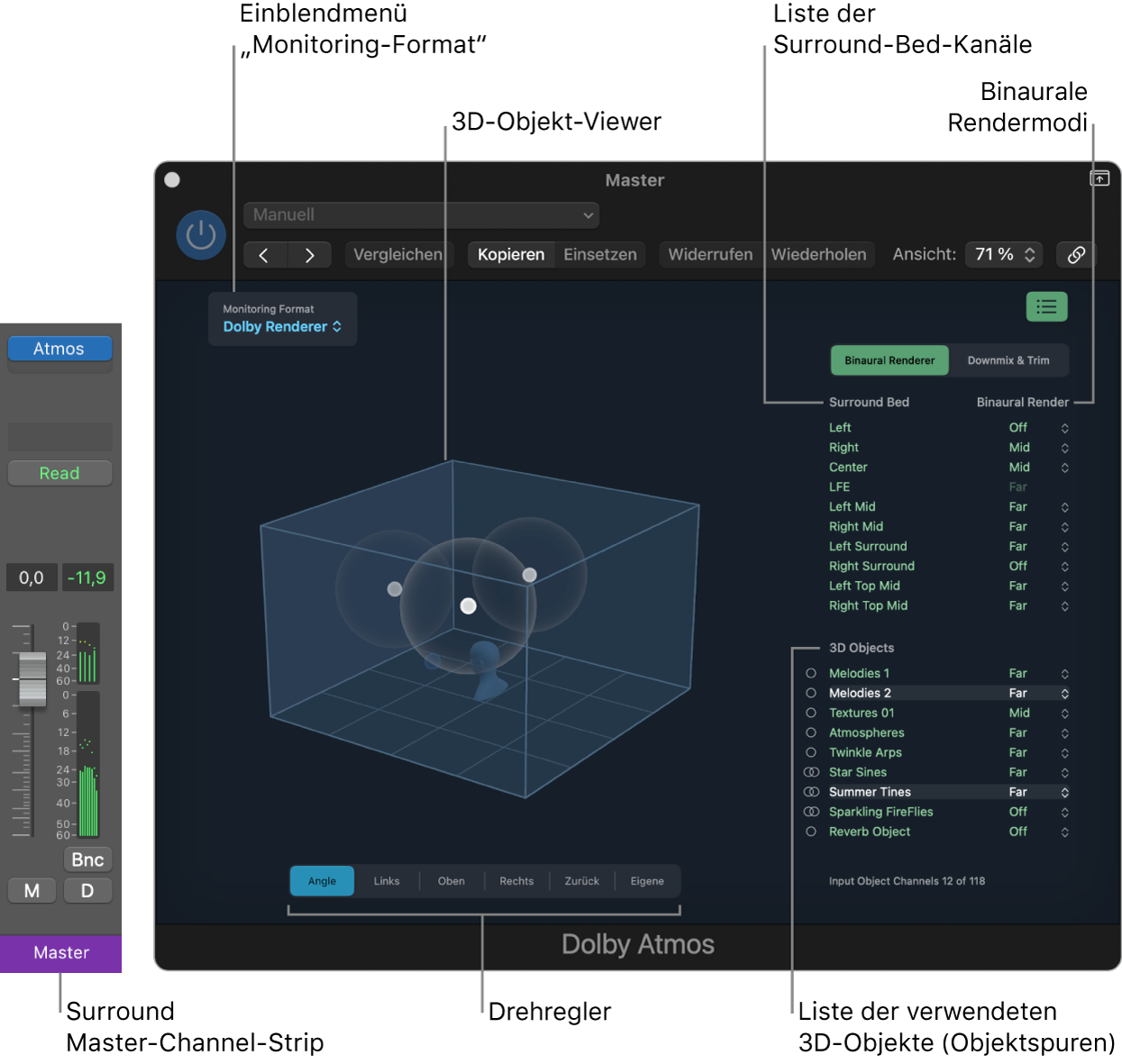Screen dimensions: 1122x1064
Task: Click the link chain icon
Action: [1076, 255]
